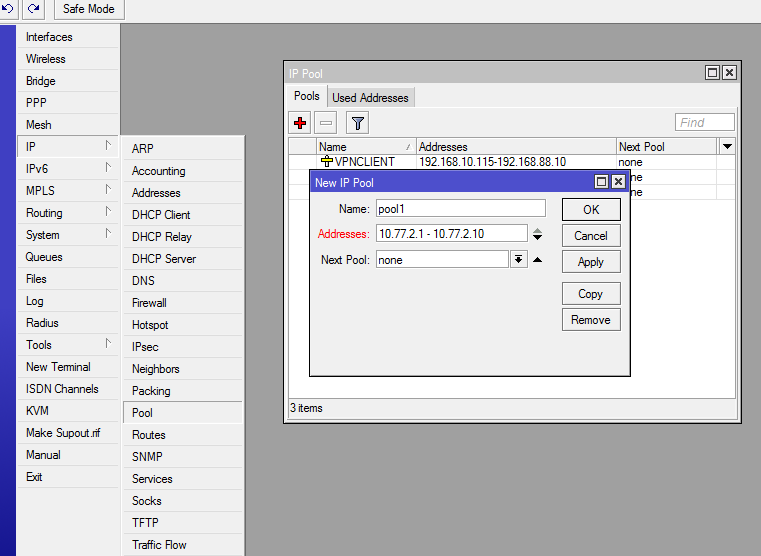The image size is (761, 556).
Task: Click the Undo arrow icon
Action: [x=8, y=9]
